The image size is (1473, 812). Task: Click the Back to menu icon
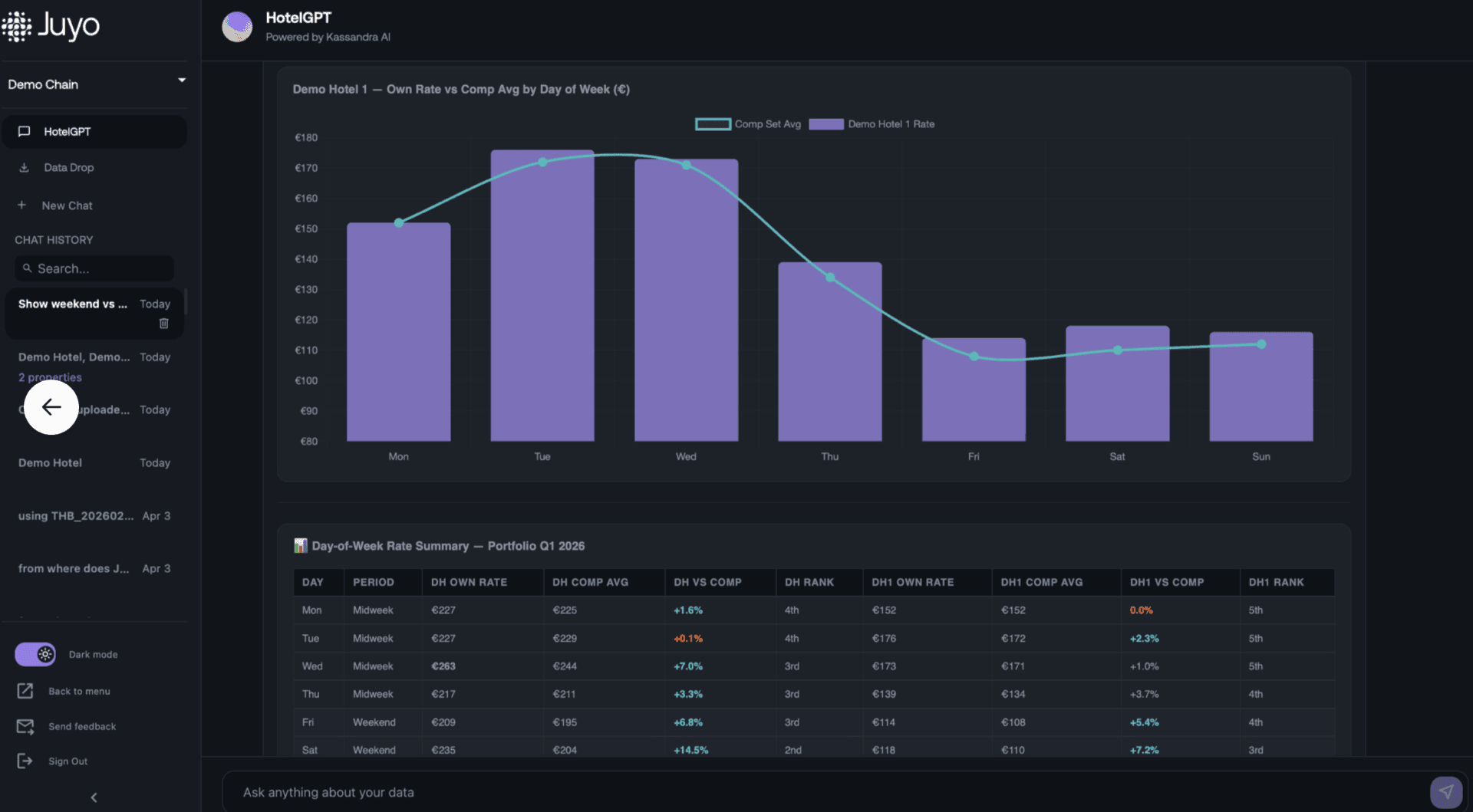click(25, 691)
